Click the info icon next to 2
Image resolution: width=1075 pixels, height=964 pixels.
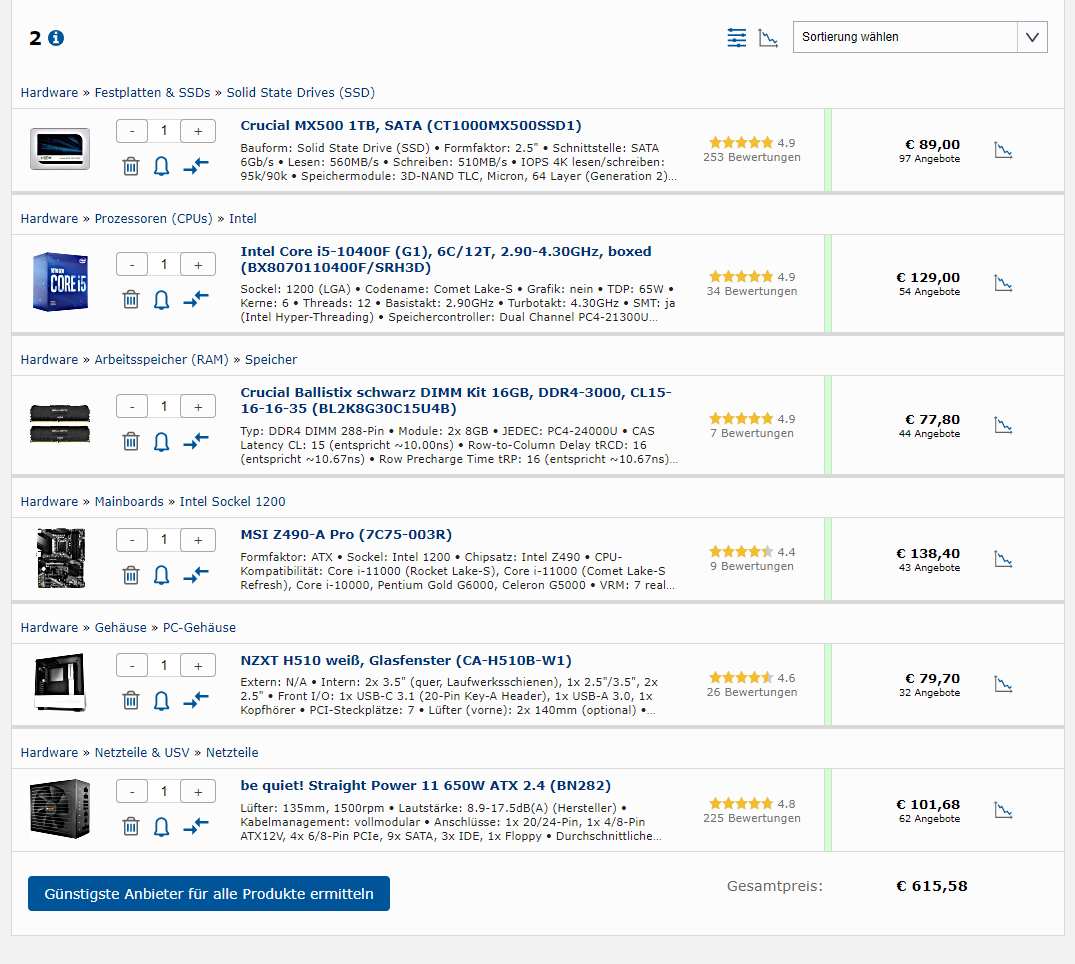pos(56,38)
